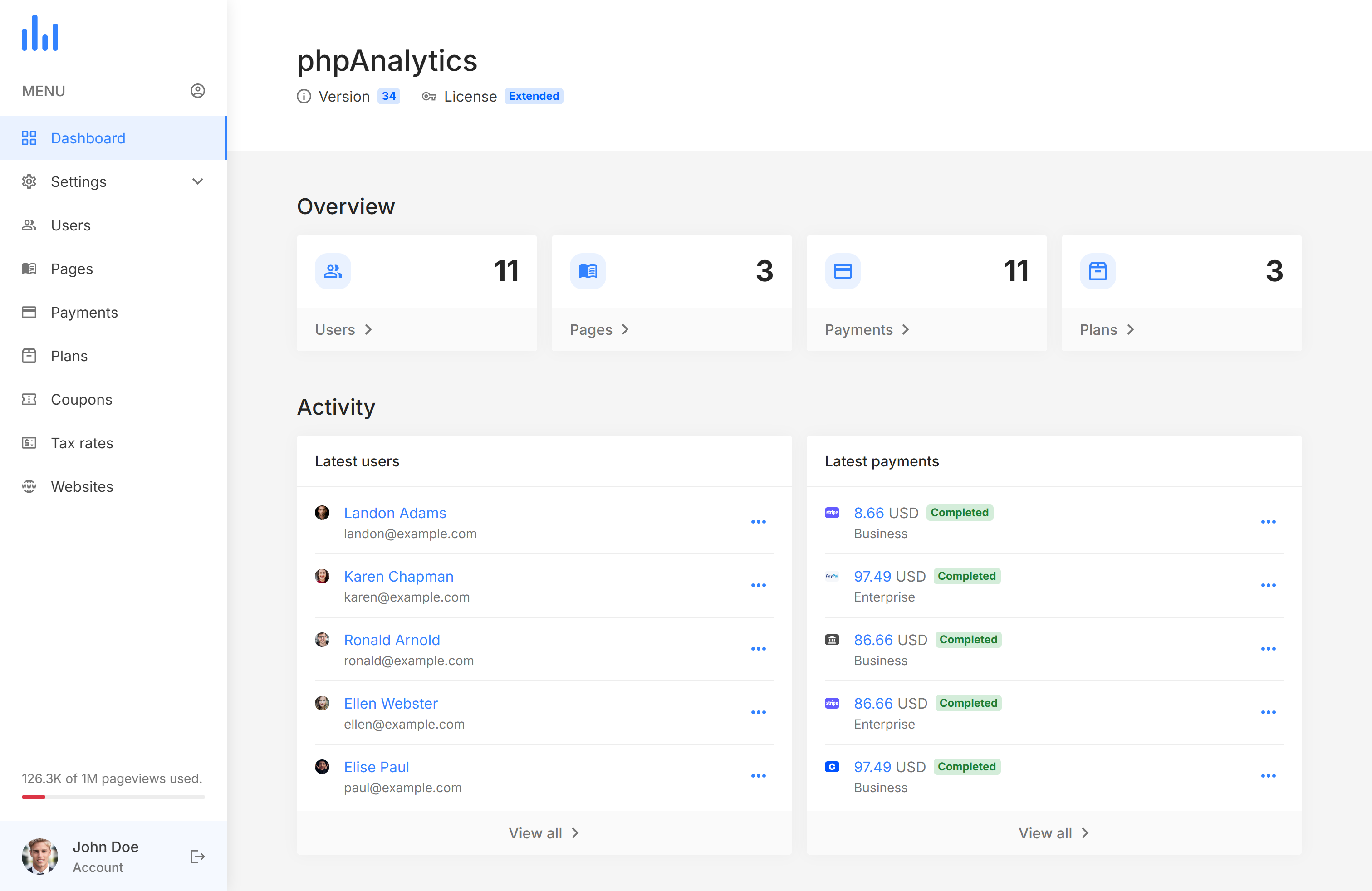Click John Doe's avatar photo
Image resolution: width=1372 pixels, height=891 pixels.
pyautogui.click(x=40, y=857)
